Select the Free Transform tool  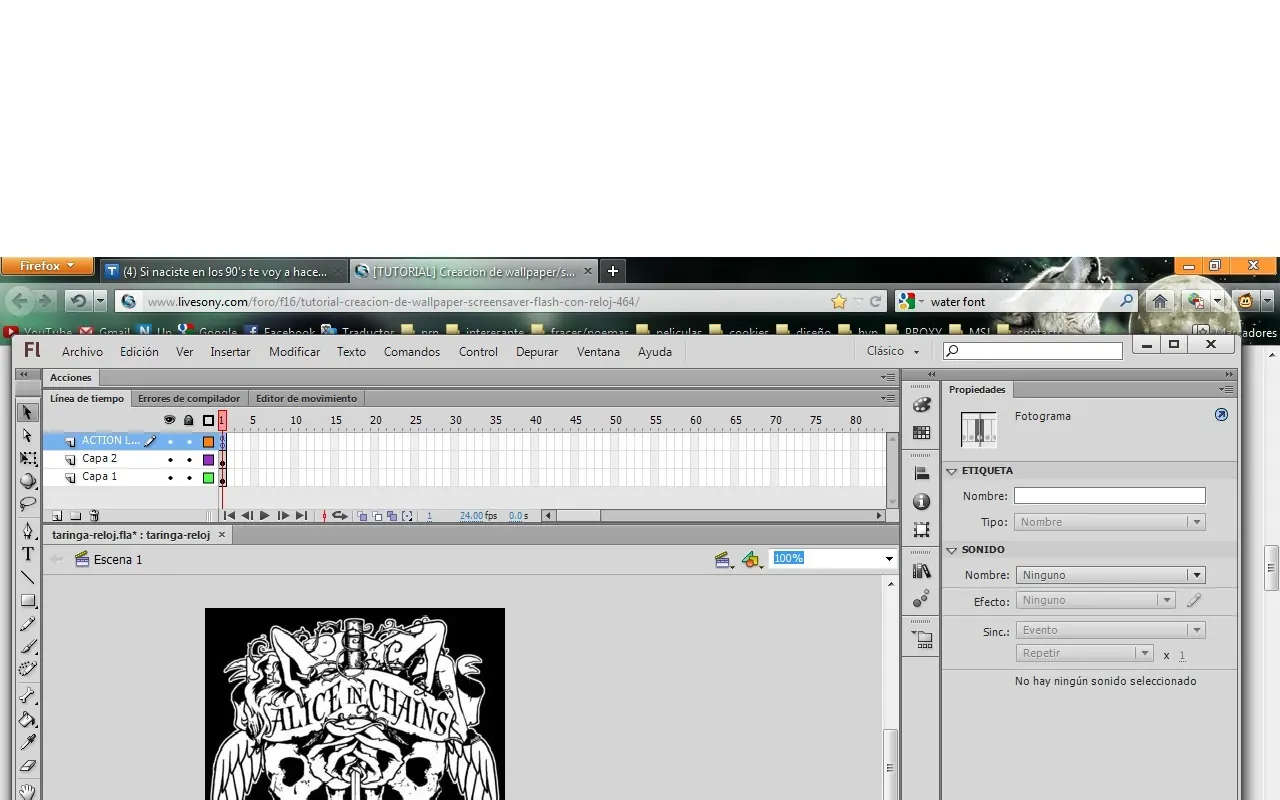tap(28, 459)
